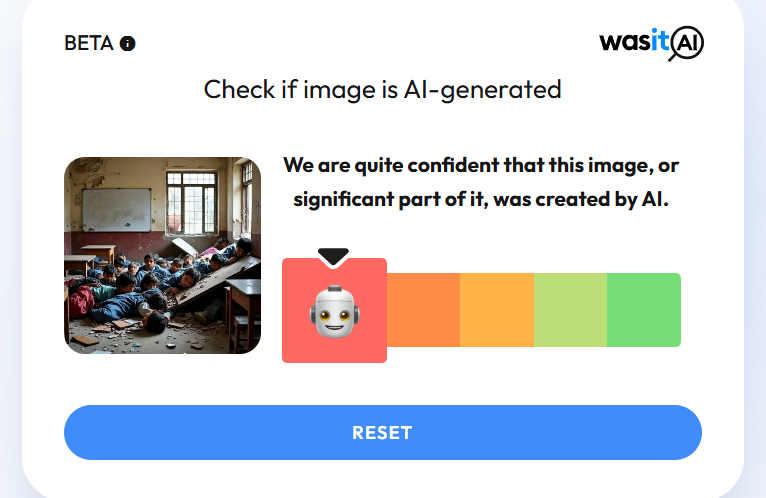
Task: Click the magnifier AI circle in logo
Action: click(x=686, y=43)
